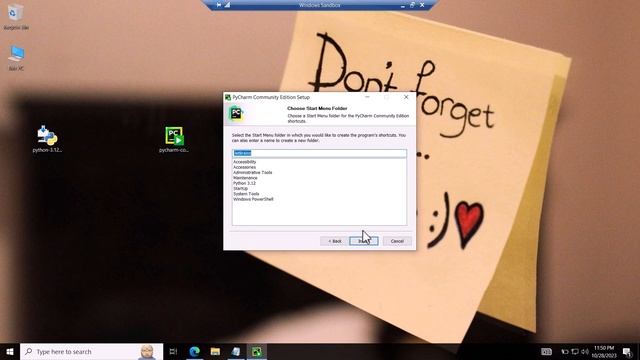Screen dimensions: 640x360
Task: Select the Startup folder entry
Action: [240, 189]
